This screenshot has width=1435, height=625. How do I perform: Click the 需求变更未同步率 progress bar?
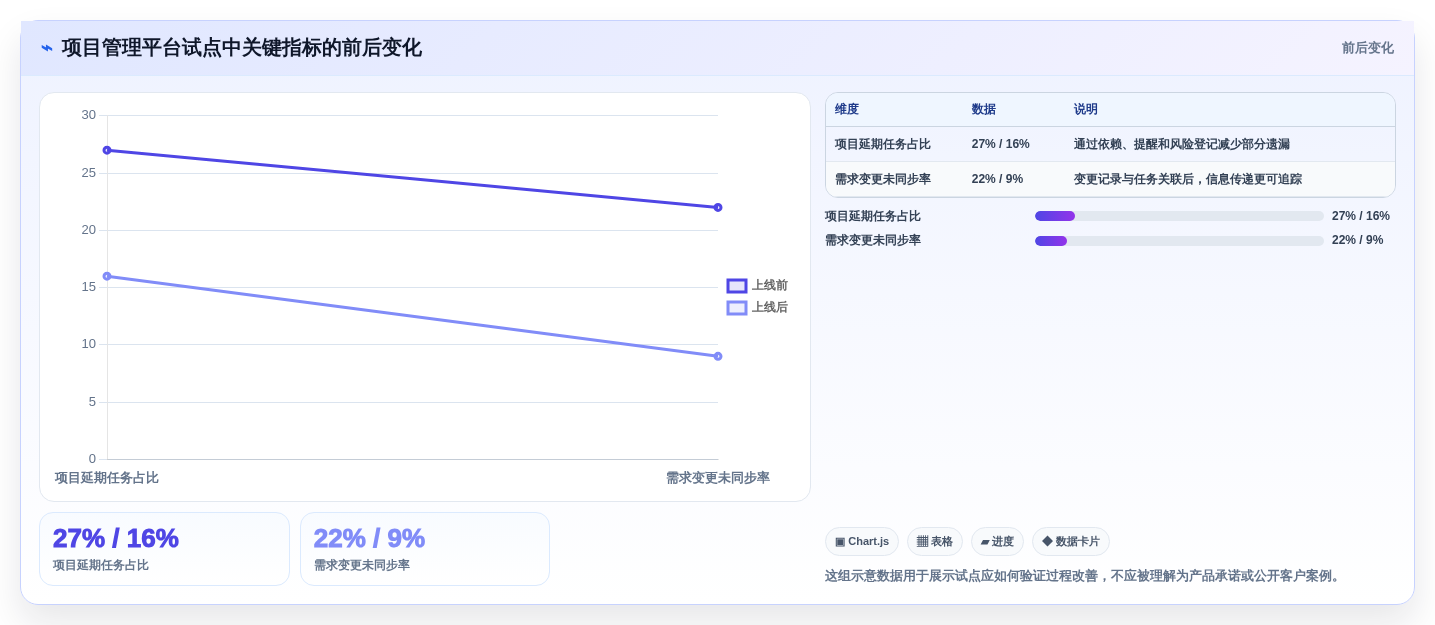click(1179, 241)
